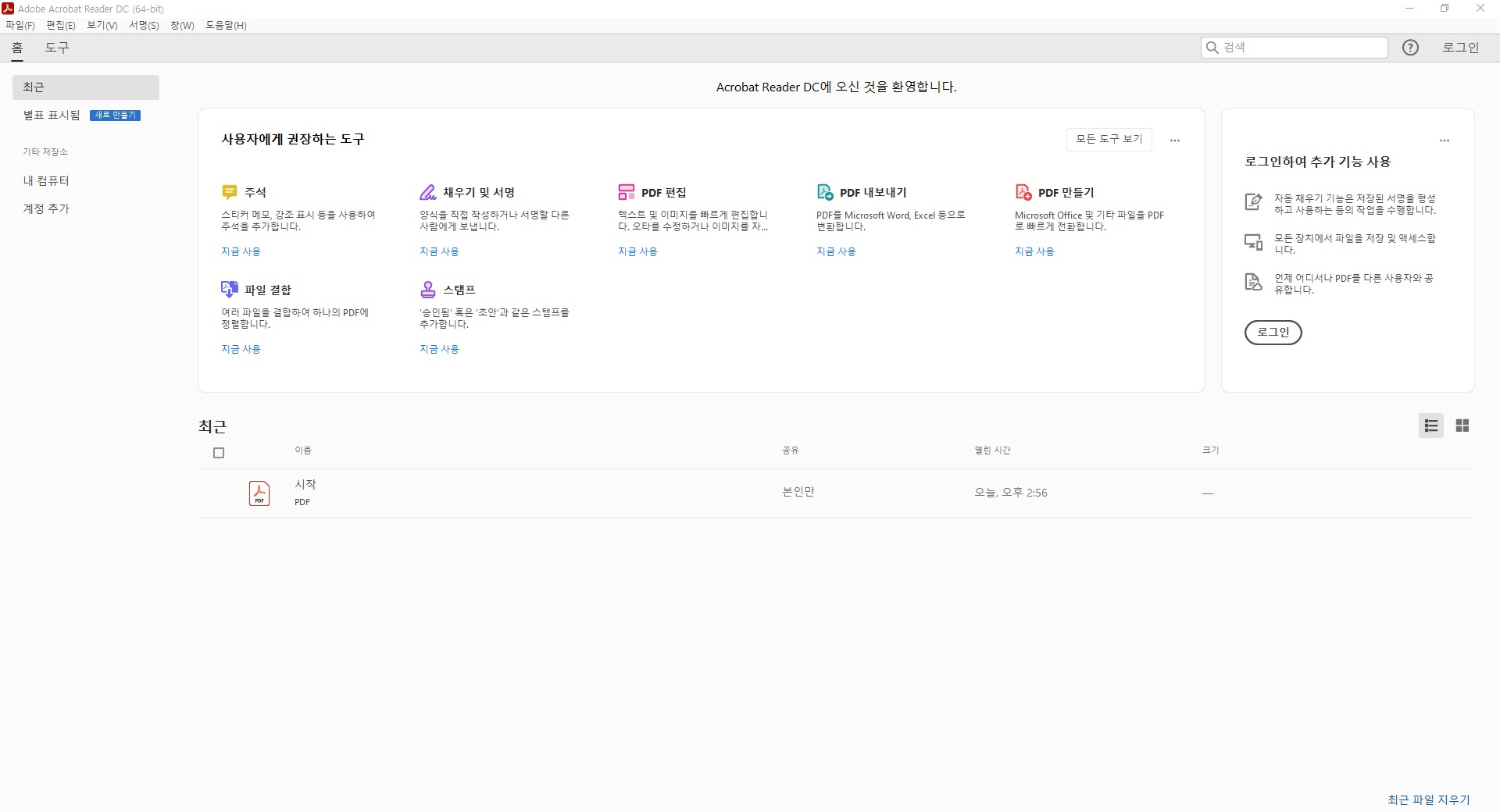Click the 최근 파일 지우기 link
This screenshot has width=1500, height=812.
coord(1429,800)
